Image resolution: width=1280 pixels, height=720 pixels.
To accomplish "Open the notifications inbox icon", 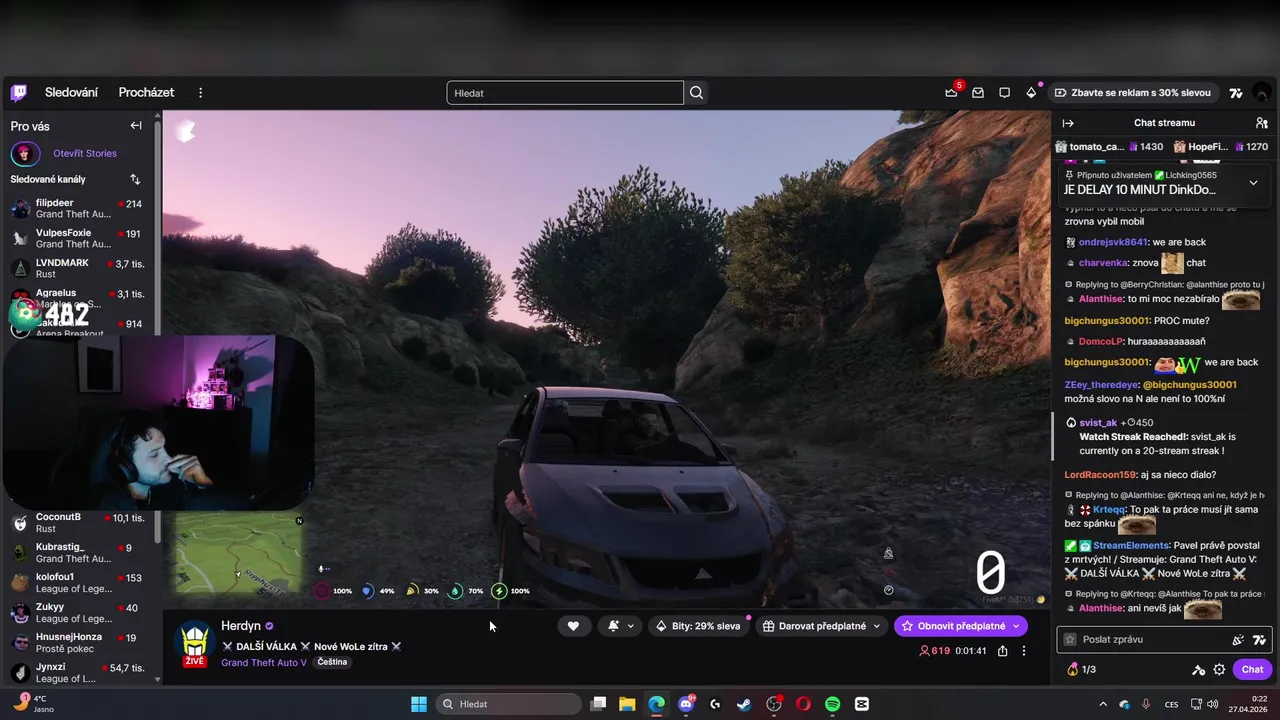I will pyautogui.click(x=978, y=93).
